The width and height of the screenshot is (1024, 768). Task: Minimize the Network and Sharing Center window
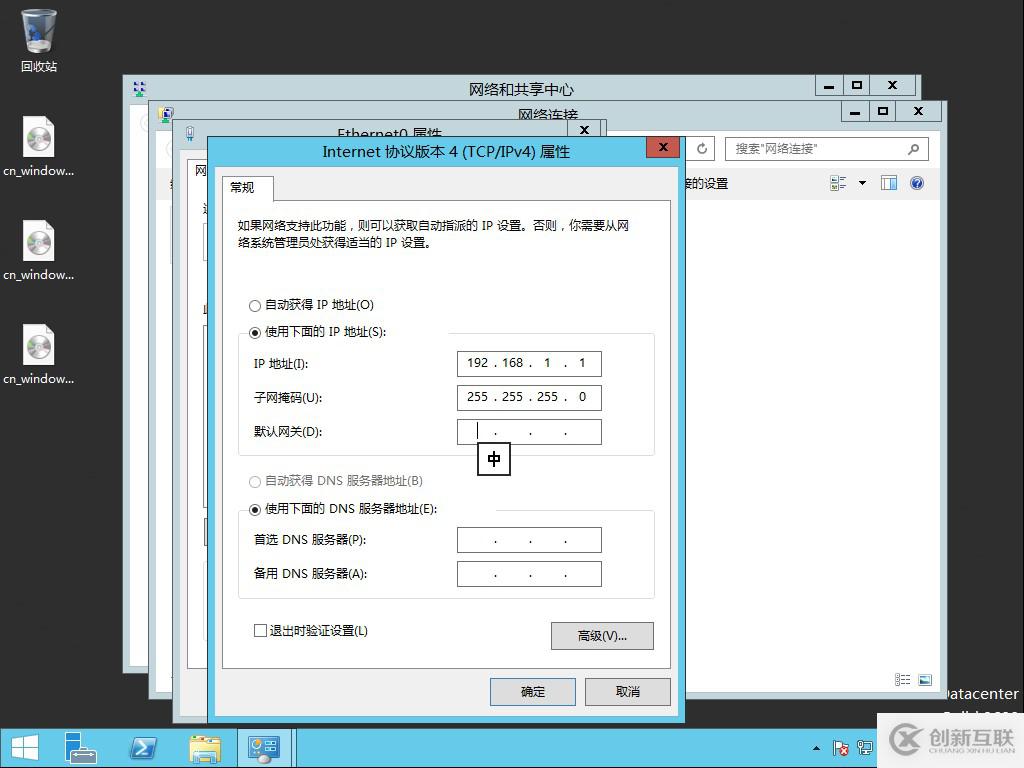[829, 86]
